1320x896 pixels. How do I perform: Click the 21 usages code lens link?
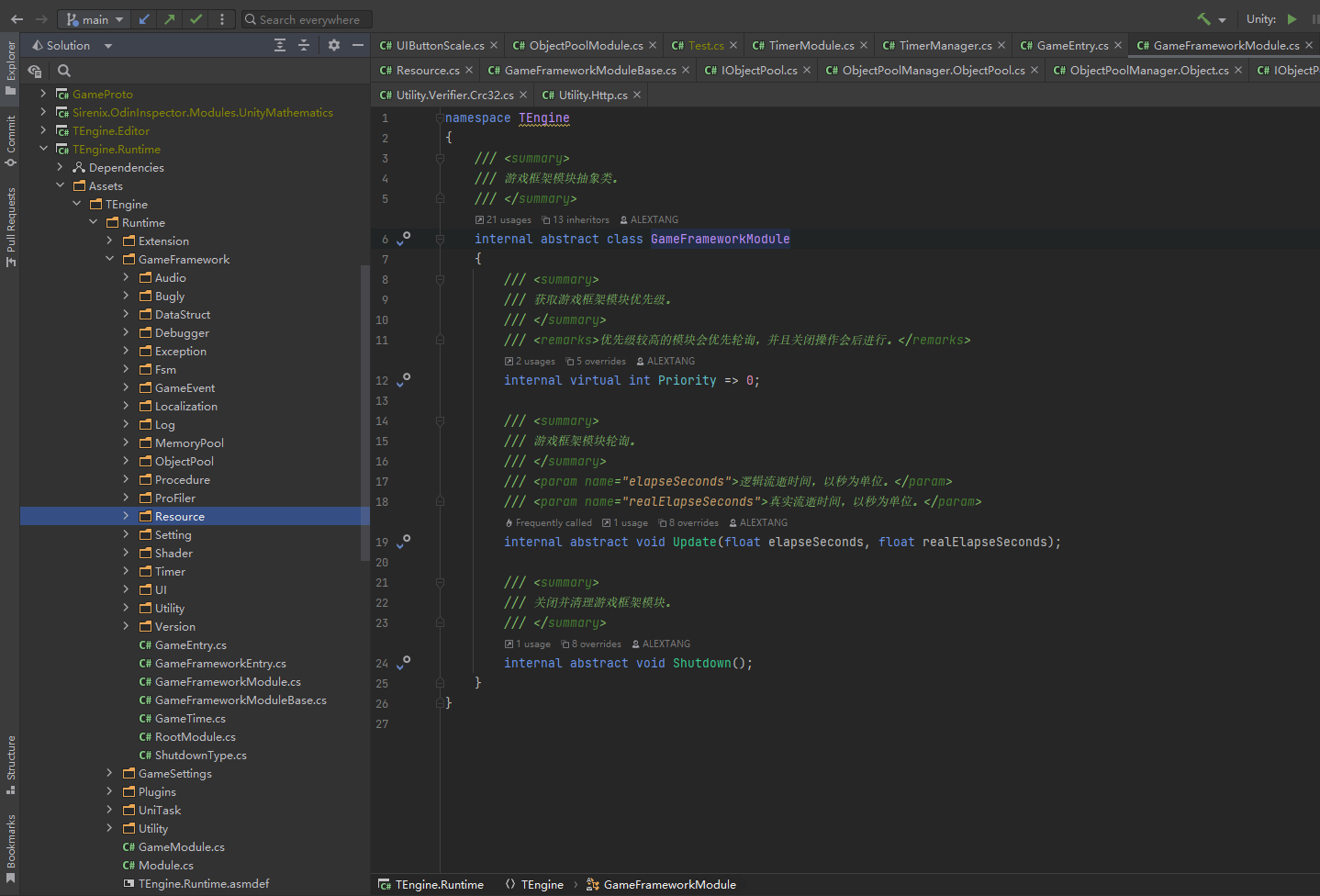click(x=503, y=219)
